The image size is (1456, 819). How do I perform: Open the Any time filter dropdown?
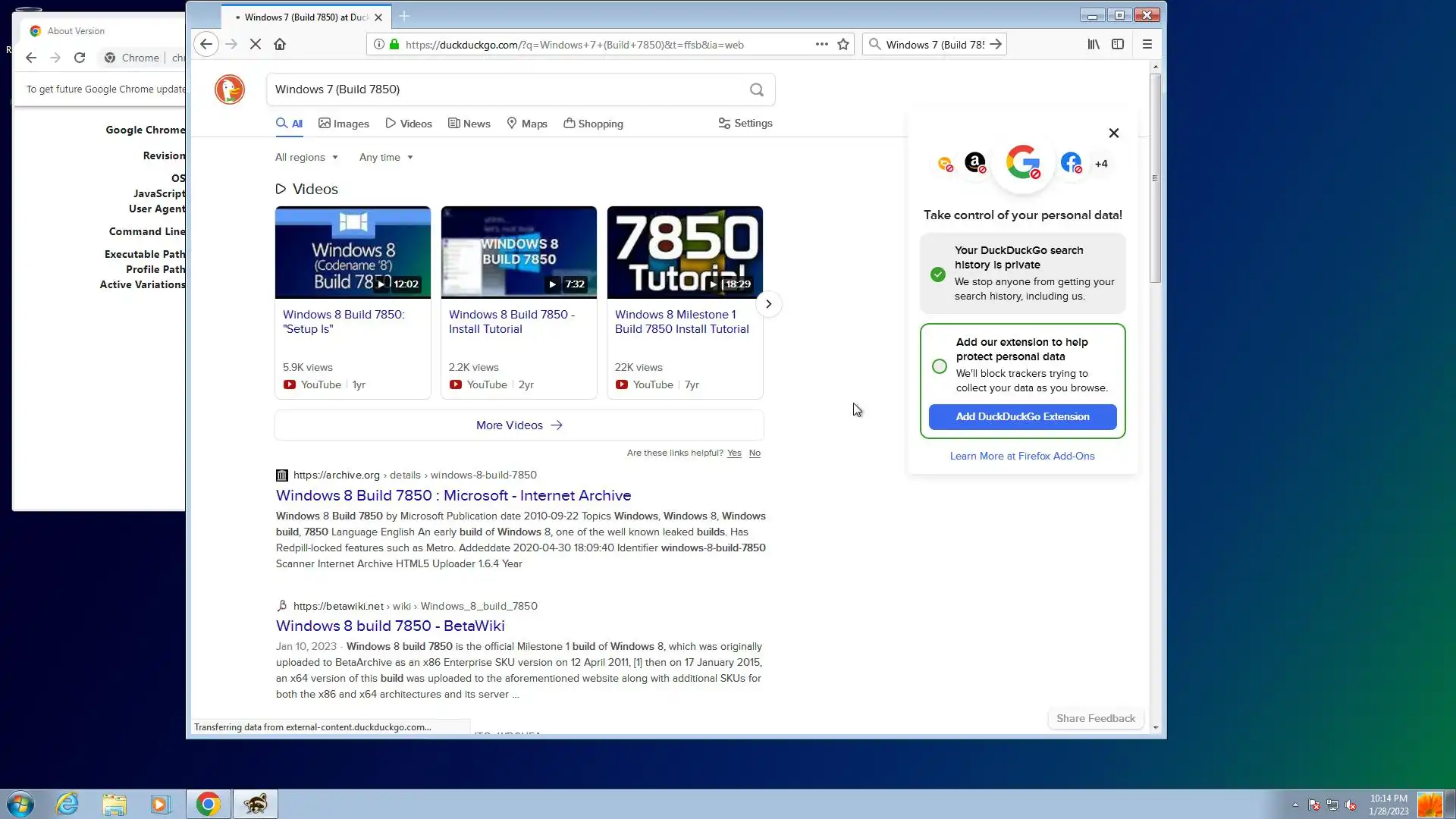point(386,157)
